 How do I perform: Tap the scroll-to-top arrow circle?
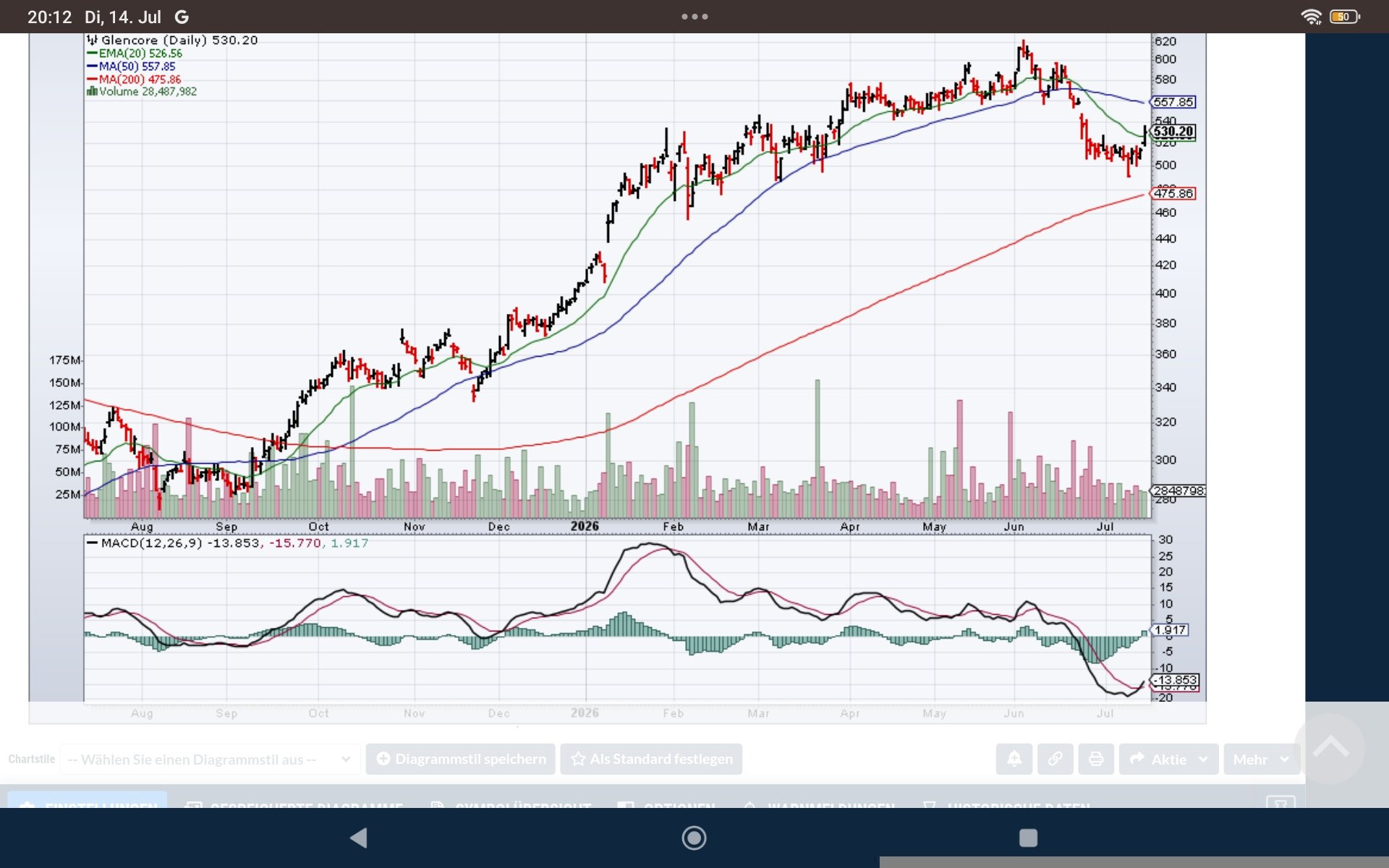(x=1330, y=749)
